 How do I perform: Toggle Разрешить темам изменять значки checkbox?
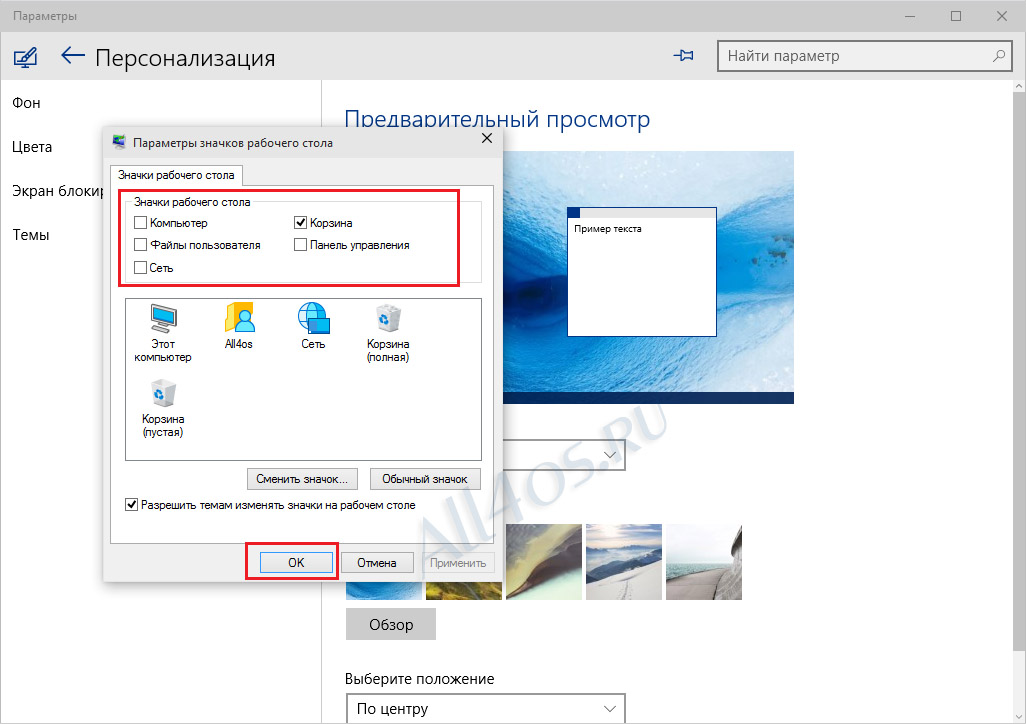coord(132,505)
